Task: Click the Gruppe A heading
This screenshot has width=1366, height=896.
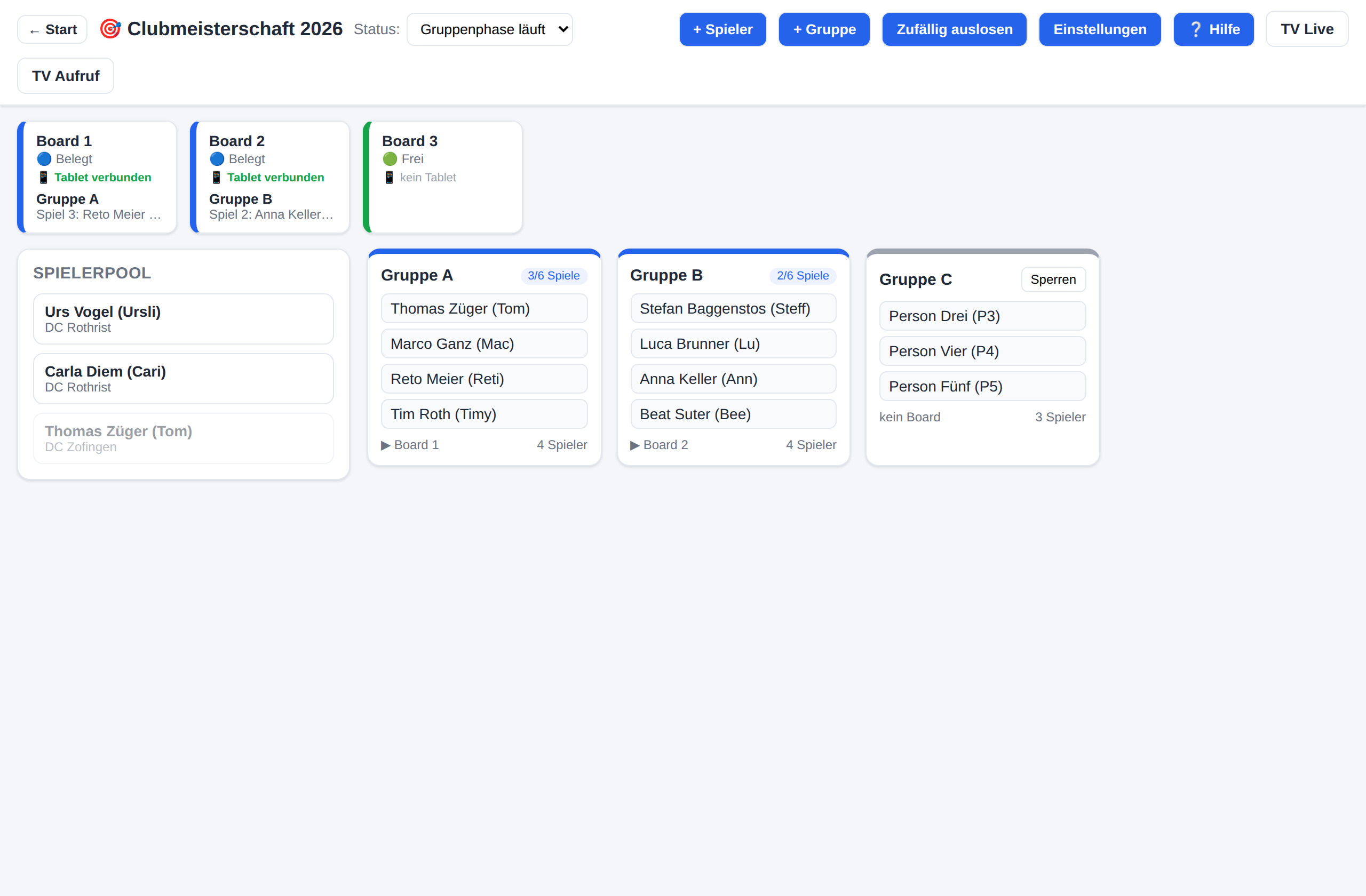Action: 417,275
